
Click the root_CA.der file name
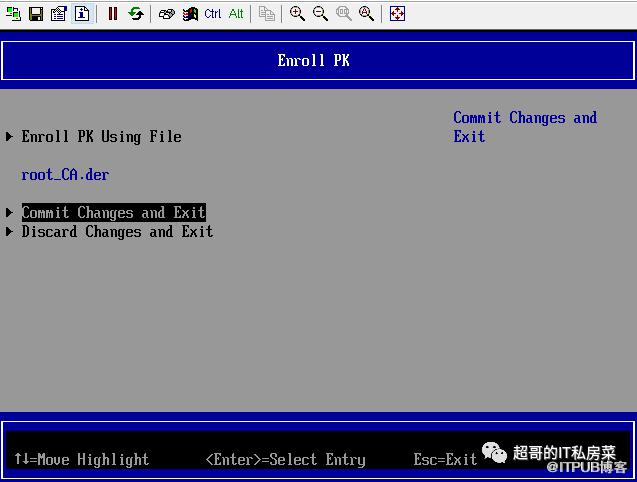pyautogui.click(x=65, y=175)
